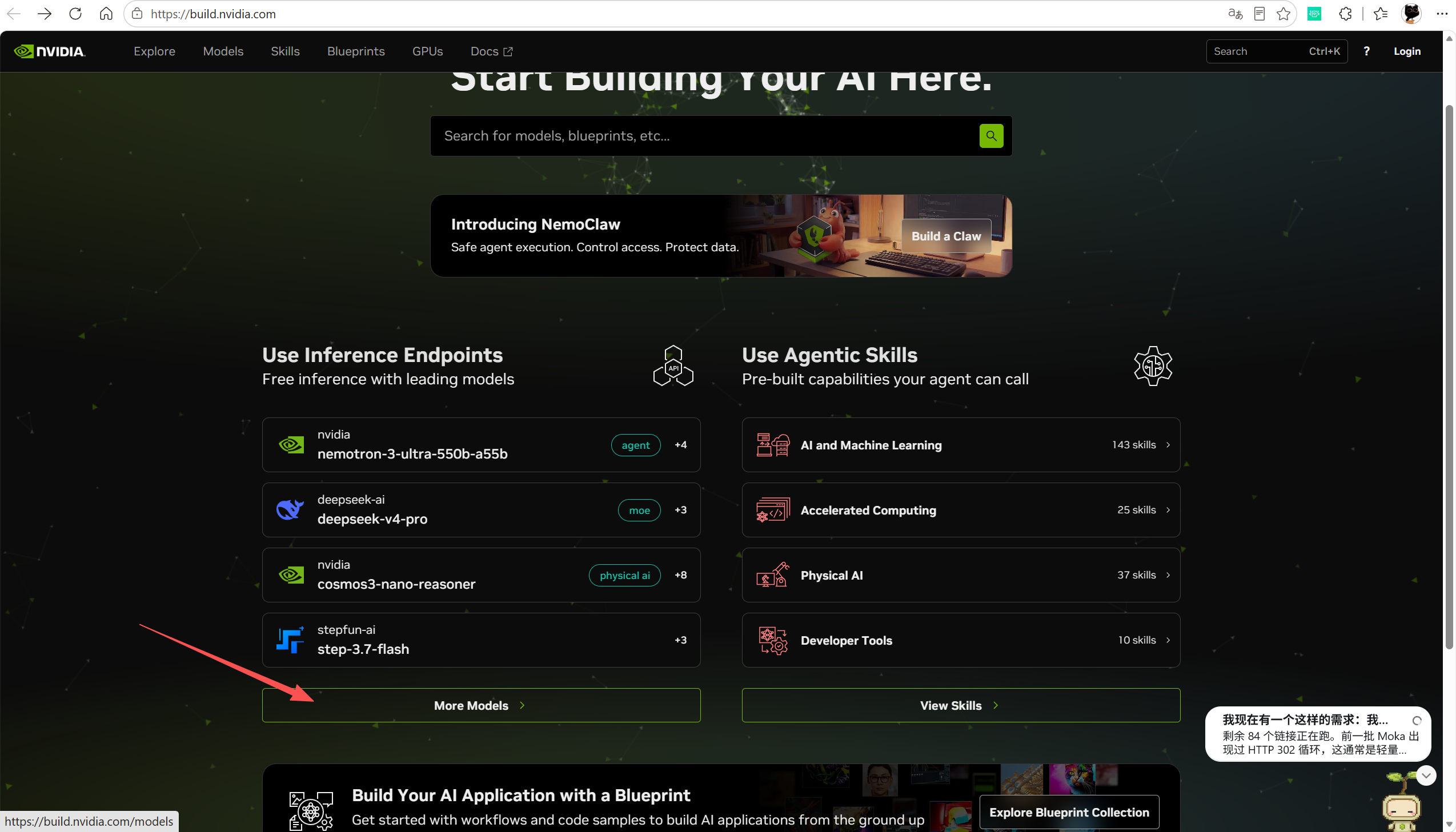Click the green search magnifier button
1456x832 pixels.
(991, 136)
